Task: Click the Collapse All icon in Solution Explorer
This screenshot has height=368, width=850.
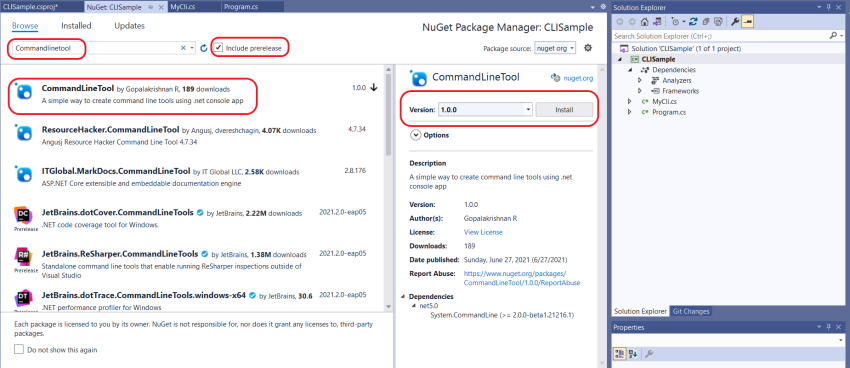Action: (x=706, y=22)
